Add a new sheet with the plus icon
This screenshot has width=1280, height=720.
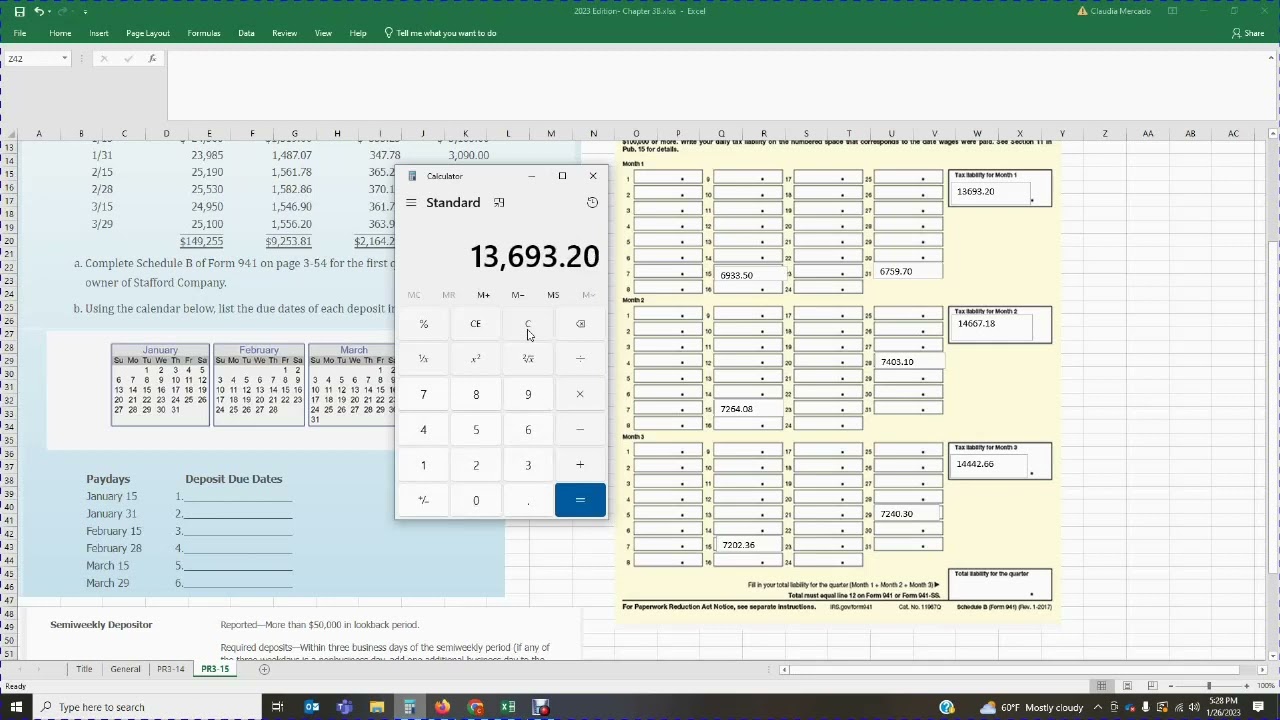pyautogui.click(x=264, y=669)
